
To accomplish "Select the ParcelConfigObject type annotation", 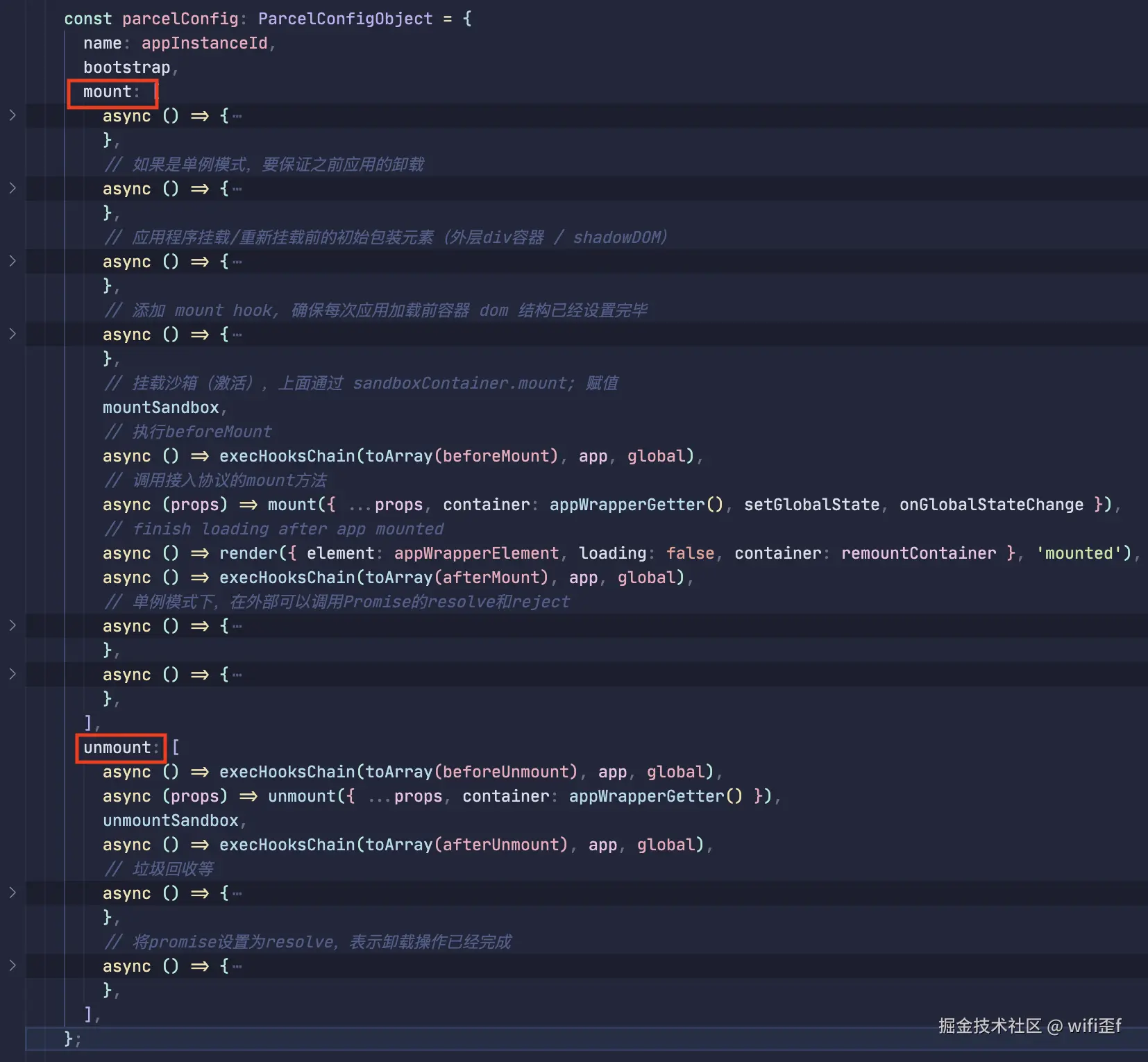I will point(346,19).
